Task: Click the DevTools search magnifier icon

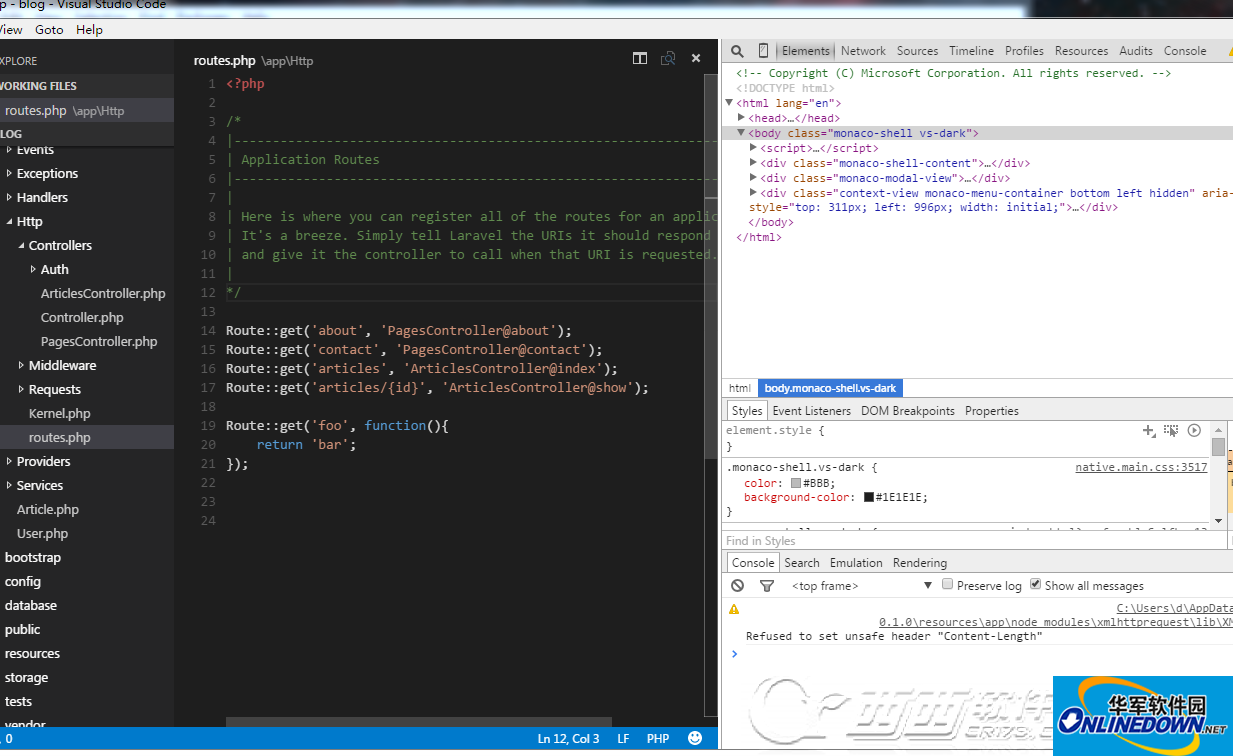Action: [737, 51]
